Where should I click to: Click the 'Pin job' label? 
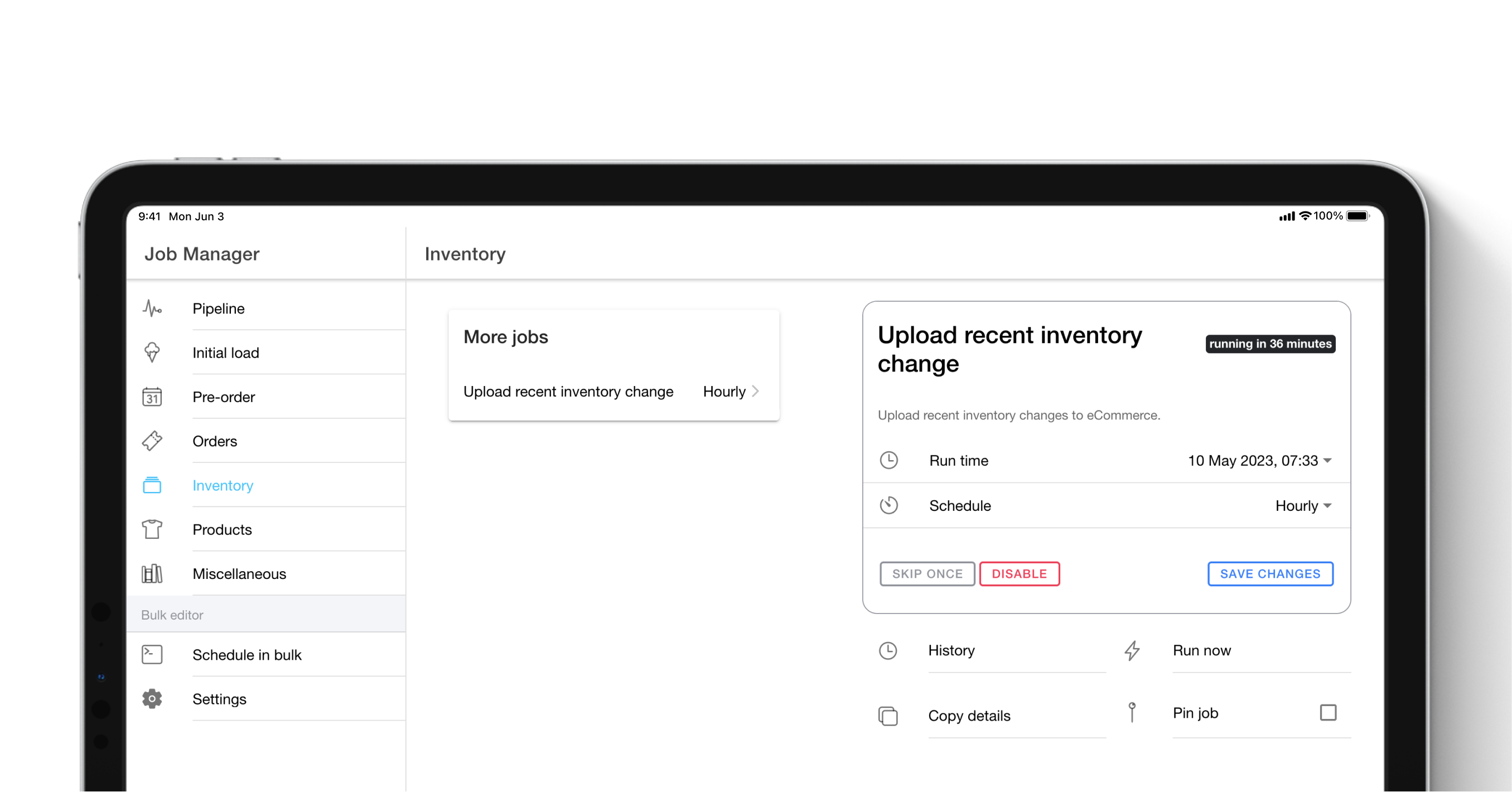click(x=1196, y=713)
